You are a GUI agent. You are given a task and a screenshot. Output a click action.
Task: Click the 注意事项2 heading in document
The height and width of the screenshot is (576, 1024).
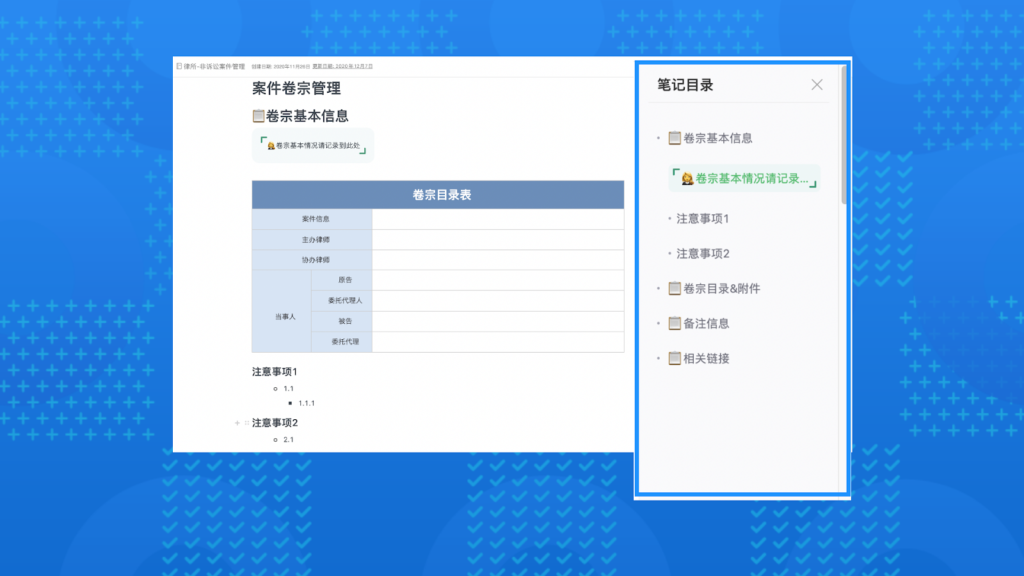pos(275,423)
